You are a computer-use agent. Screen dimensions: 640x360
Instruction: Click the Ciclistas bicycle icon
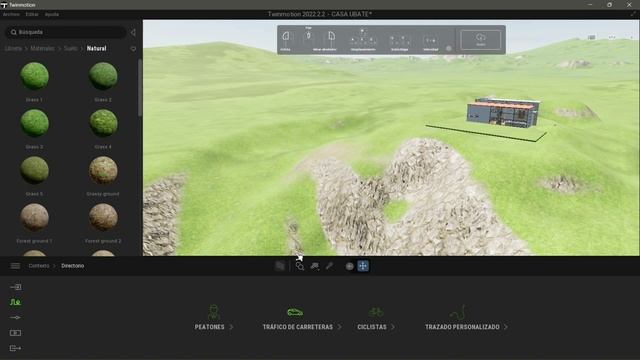[376, 313]
